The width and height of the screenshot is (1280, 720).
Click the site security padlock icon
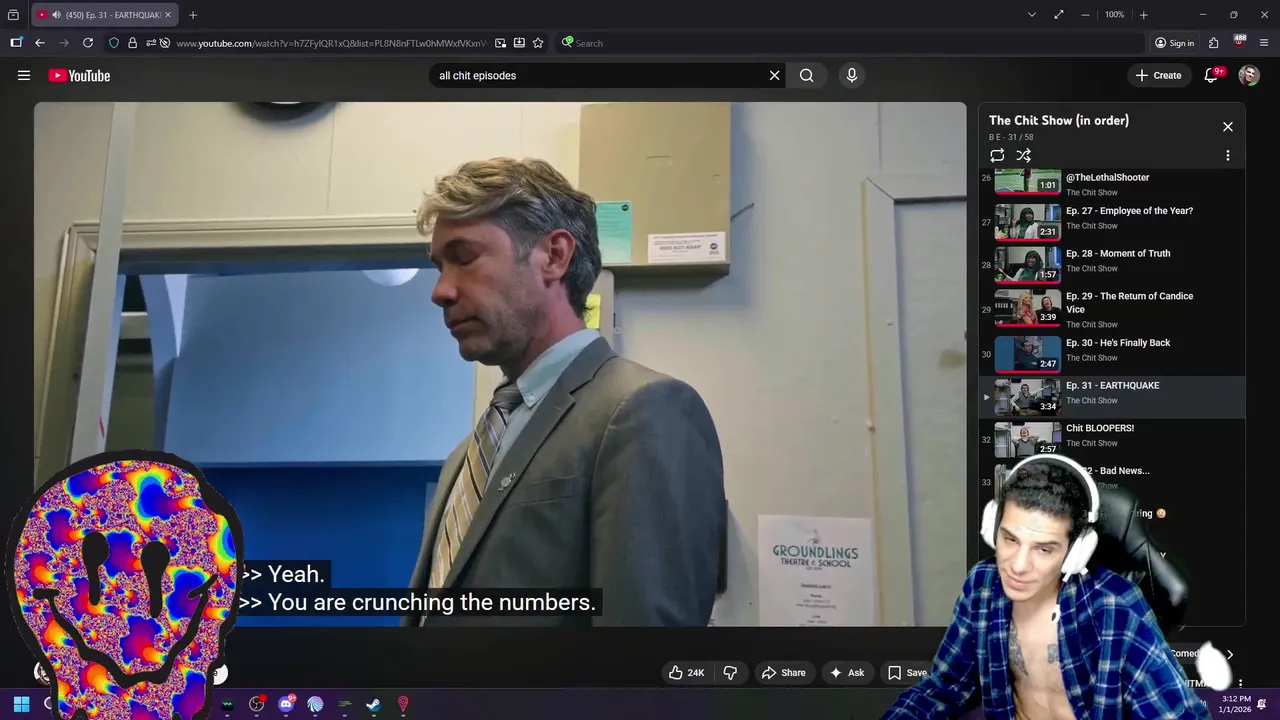(132, 43)
